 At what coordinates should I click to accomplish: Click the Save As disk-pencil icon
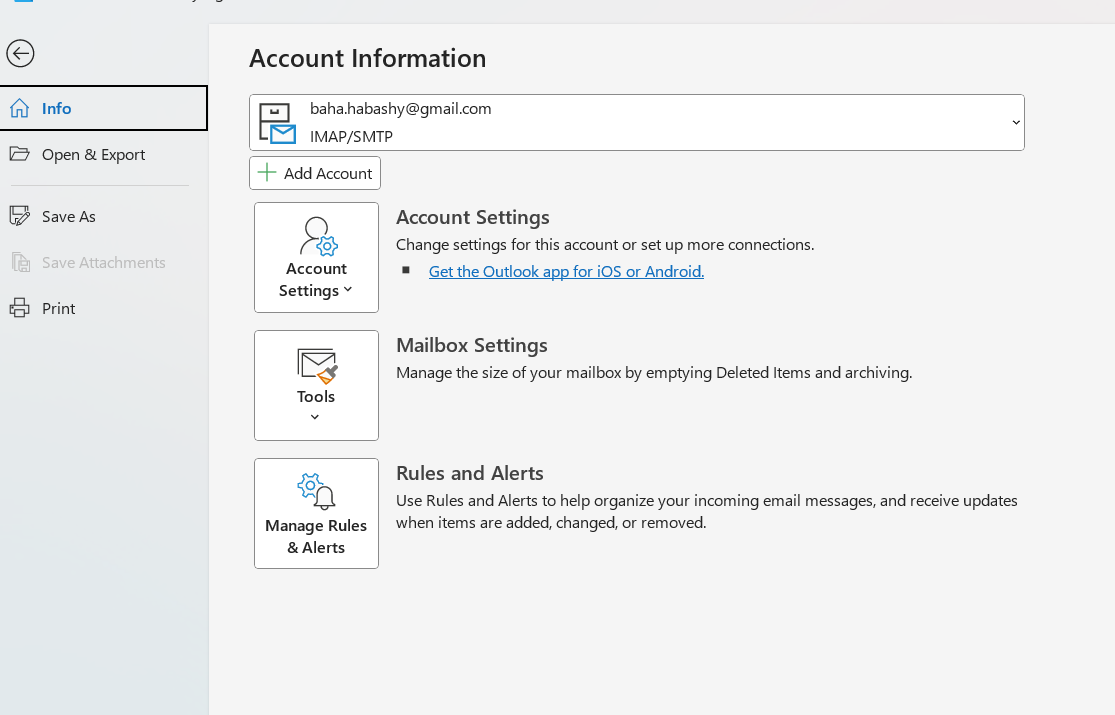[x=20, y=216]
